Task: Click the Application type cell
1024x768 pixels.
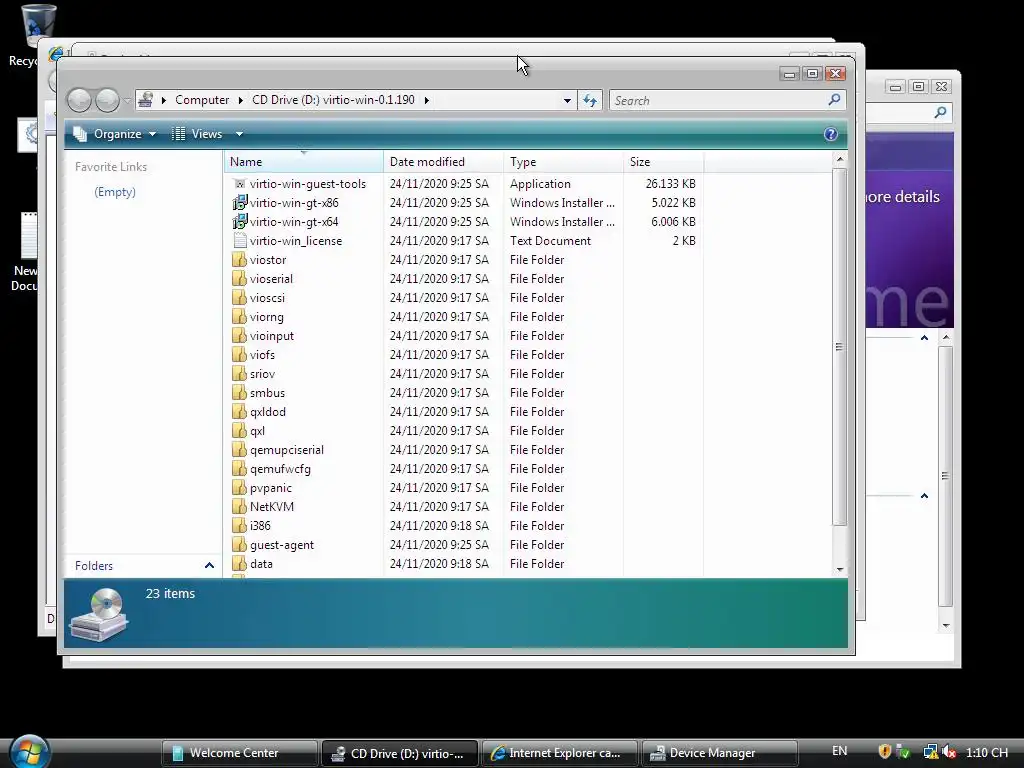Action: click(540, 184)
